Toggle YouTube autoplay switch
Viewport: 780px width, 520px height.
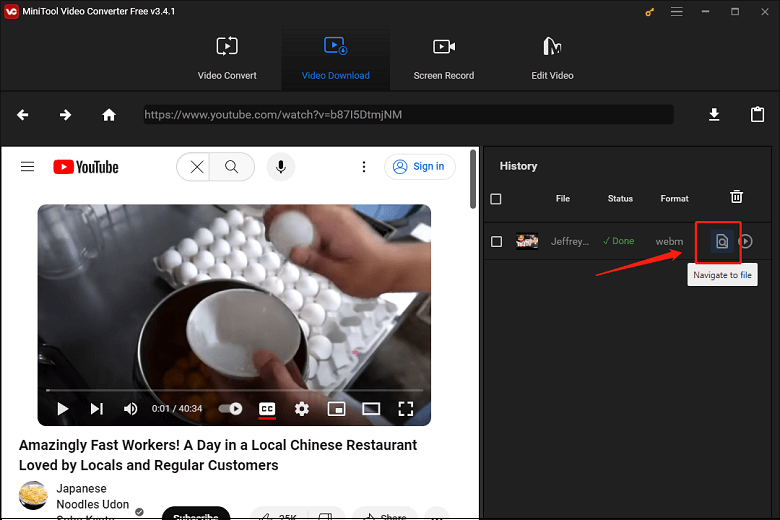click(x=231, y=408)
